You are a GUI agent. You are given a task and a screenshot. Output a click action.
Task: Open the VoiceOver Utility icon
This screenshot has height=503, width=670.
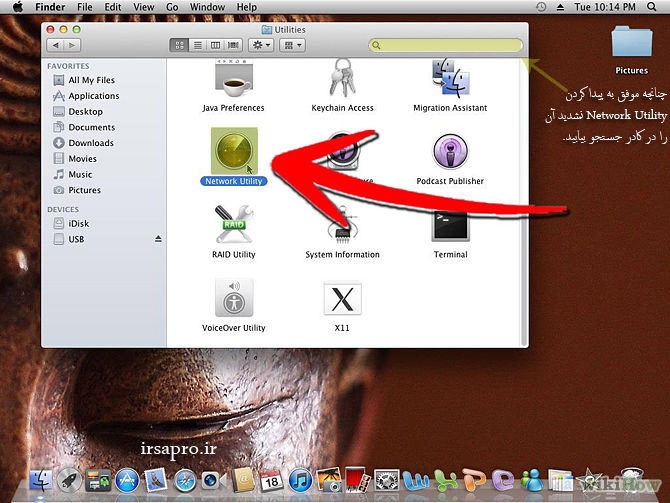234,298
